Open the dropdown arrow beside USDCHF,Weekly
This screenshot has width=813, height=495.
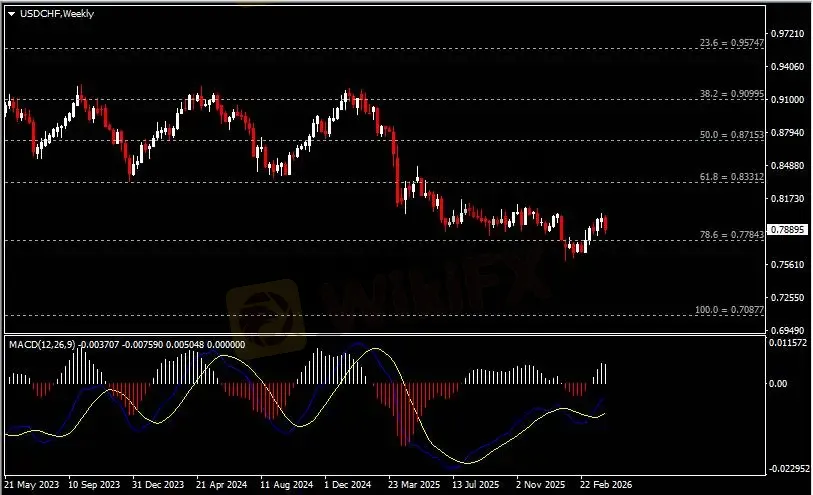click(11, 12)
